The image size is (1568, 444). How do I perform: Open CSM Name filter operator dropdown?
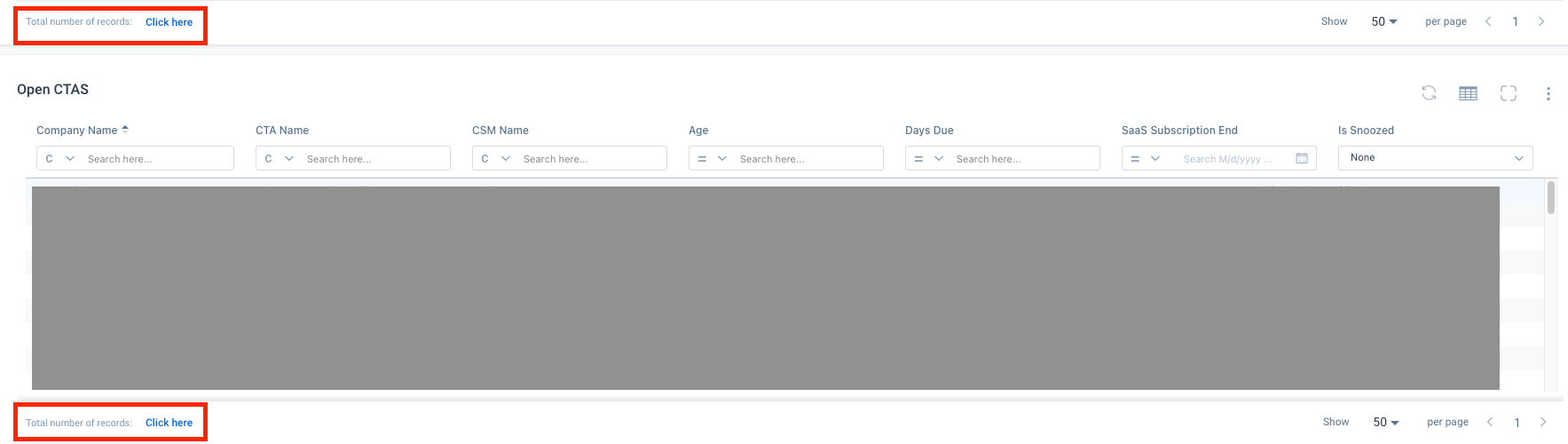pyautogui.click(x=495, y=158)
